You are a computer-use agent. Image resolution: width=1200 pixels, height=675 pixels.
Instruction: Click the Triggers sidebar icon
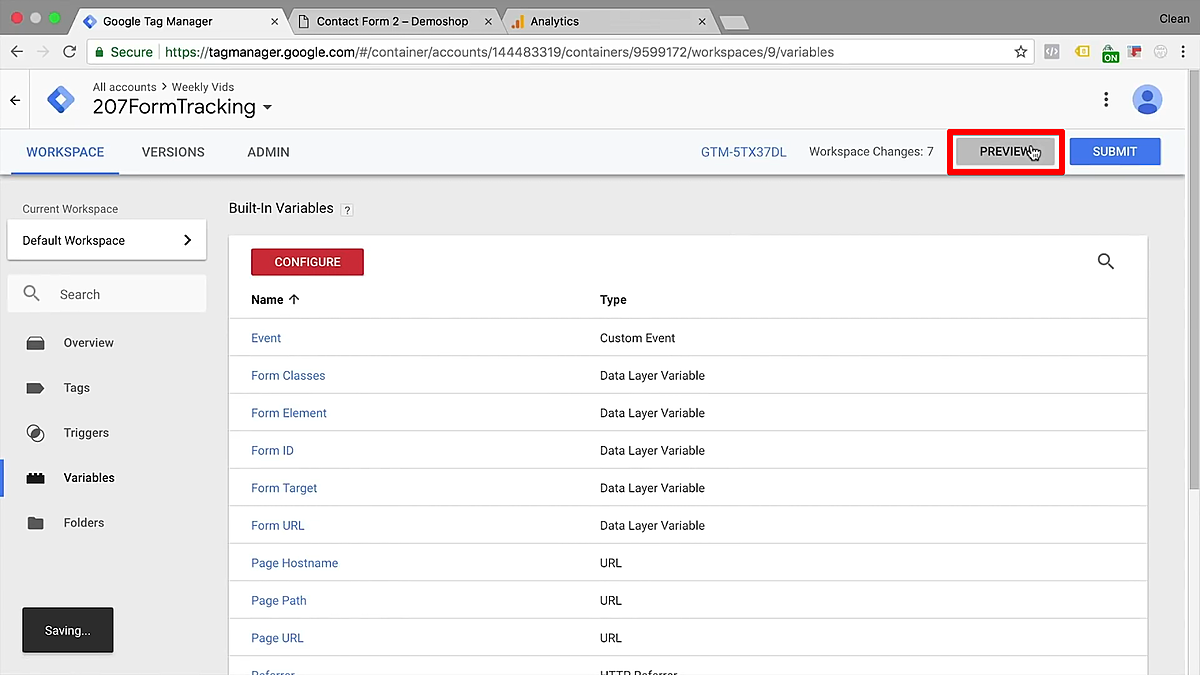point(36,433)
